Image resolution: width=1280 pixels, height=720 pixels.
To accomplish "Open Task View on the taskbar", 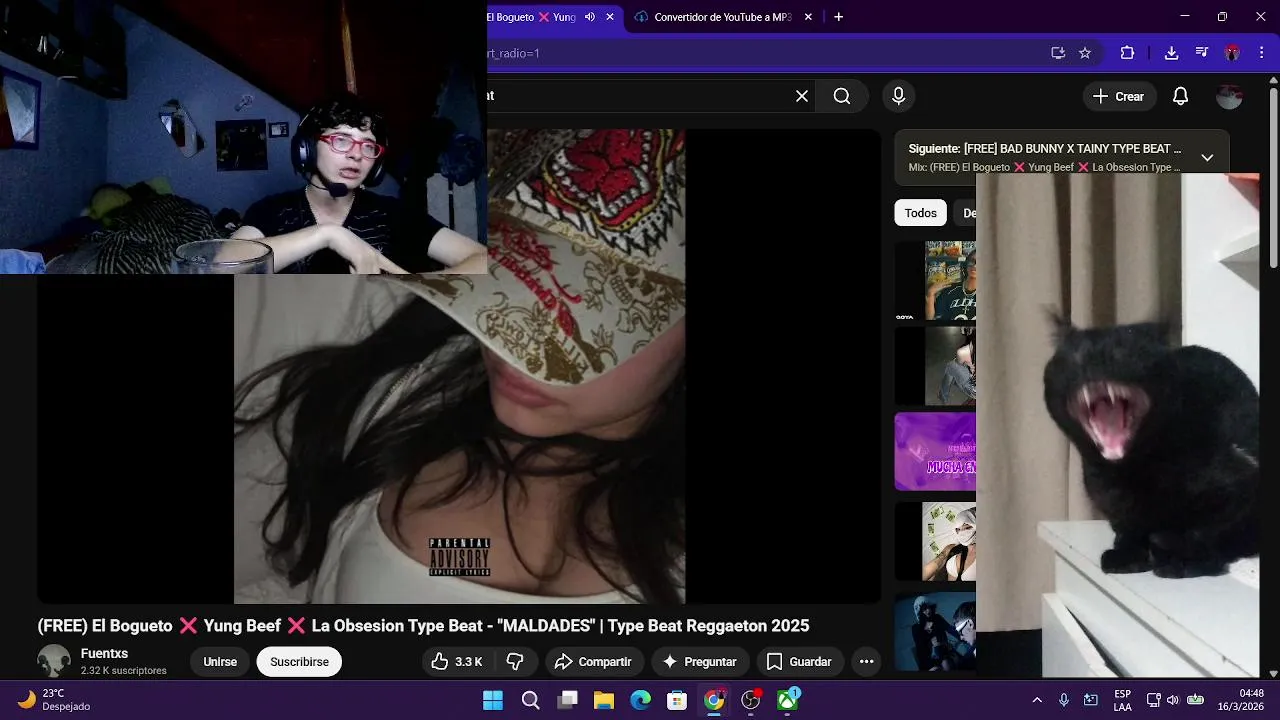I will click(x=567, y=700).
